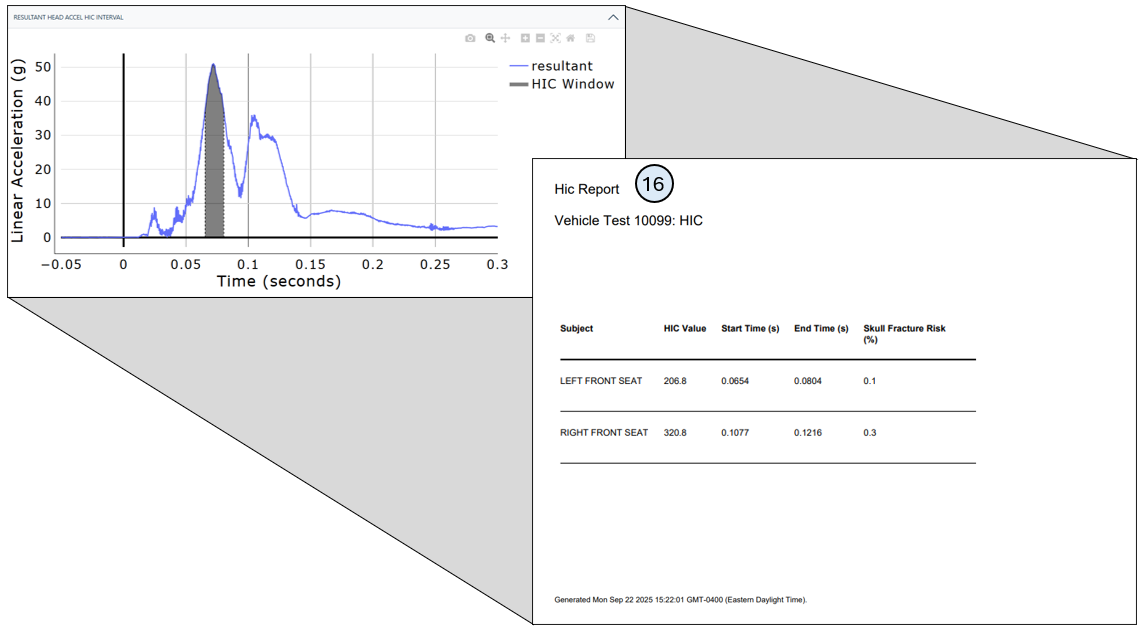Viewport: 1143px width, 633px height.
Task: Select the Vehicle Test 10099: HIC heading
Action: pyautogui.click(x=628, y=220)
